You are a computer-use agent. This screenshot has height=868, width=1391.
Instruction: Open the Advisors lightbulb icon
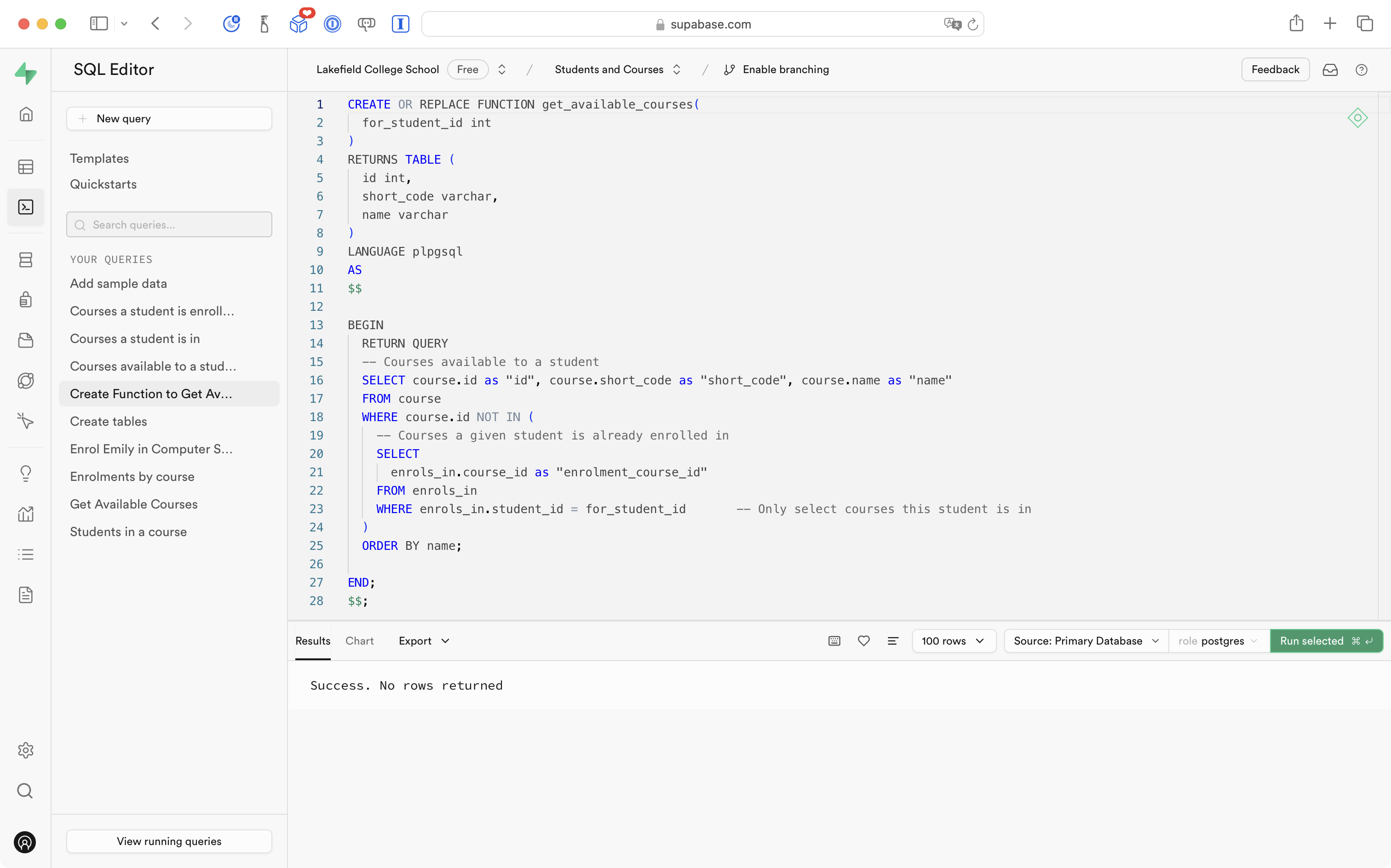click(x=26, y=473)
